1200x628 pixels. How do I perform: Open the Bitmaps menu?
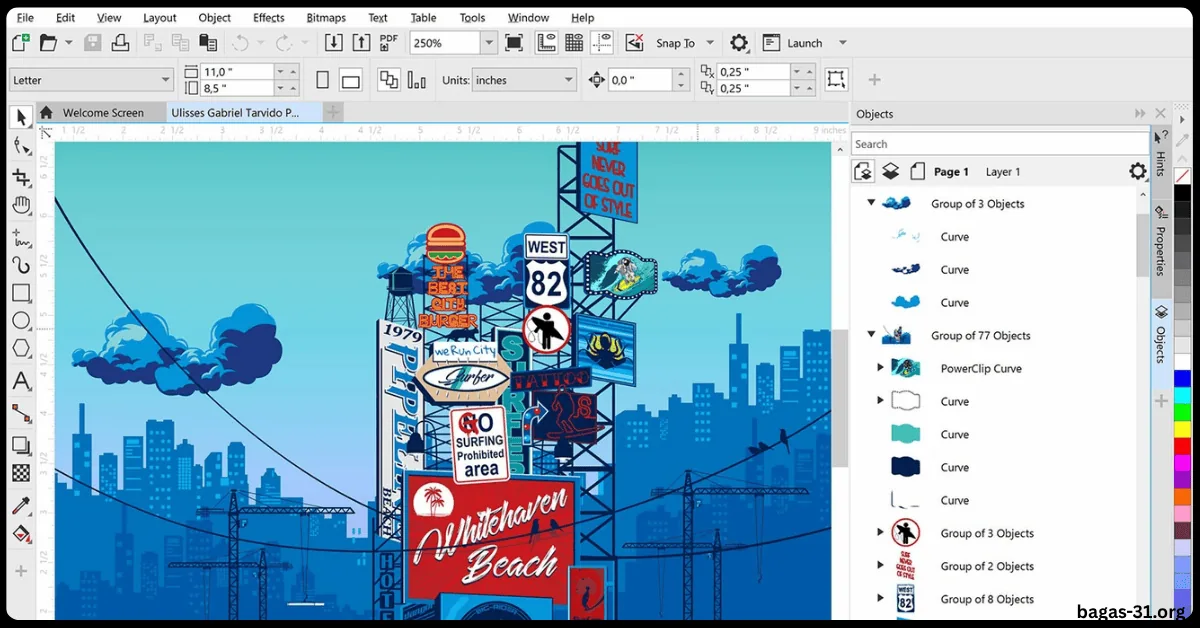pyautogui.click(x=326, y=17)
